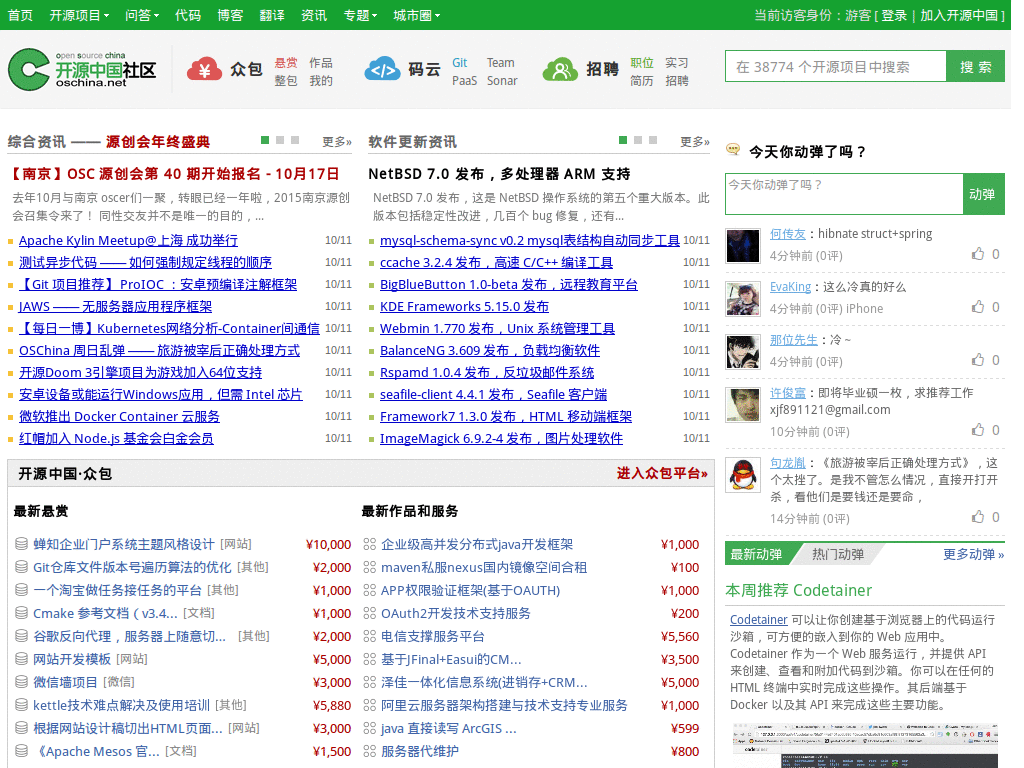
Task: Click thumbs-up on EvaKing's post
Action: point(978,307)
